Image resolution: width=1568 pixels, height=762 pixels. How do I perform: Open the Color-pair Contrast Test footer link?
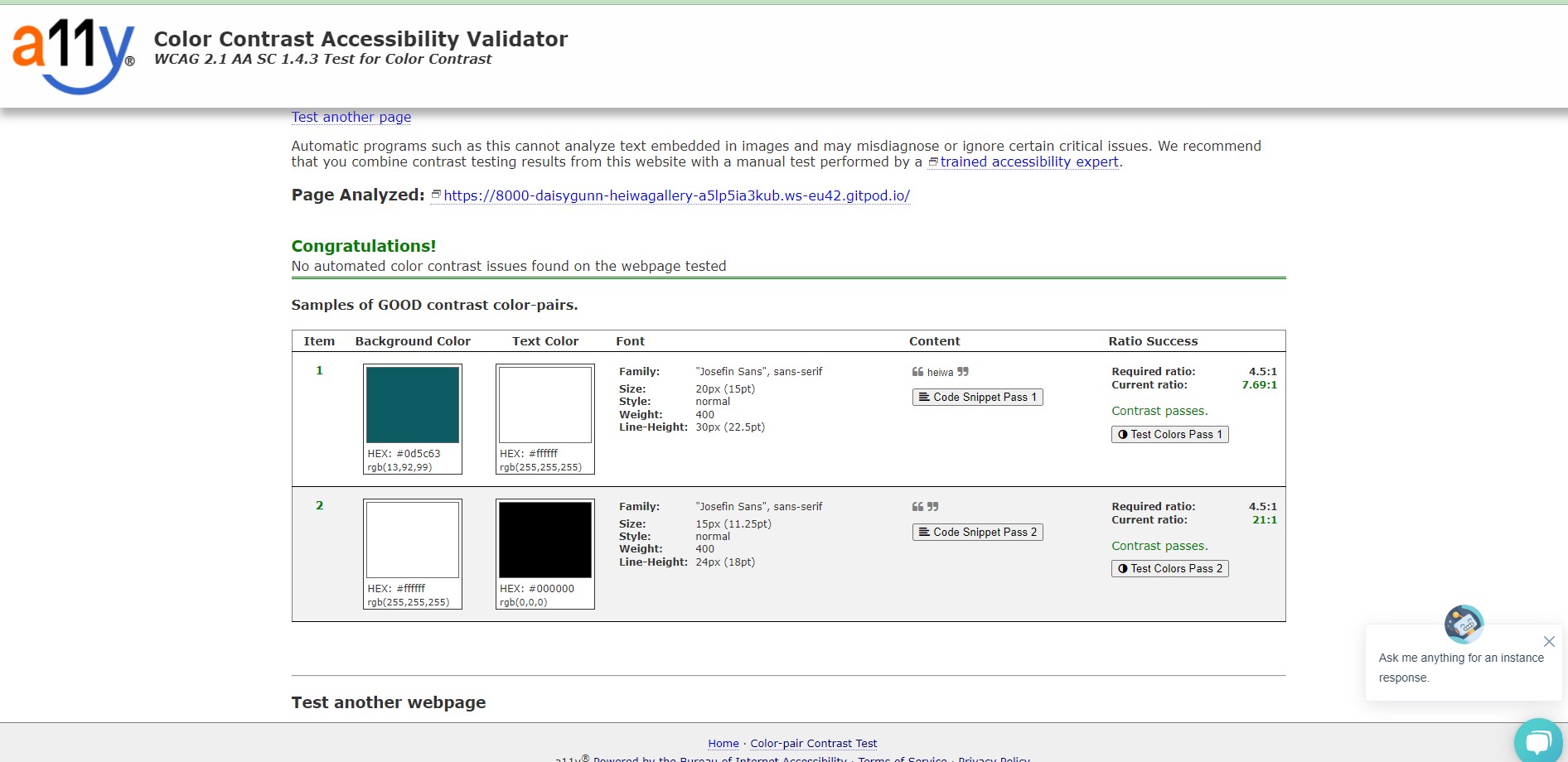click(814, 744)
